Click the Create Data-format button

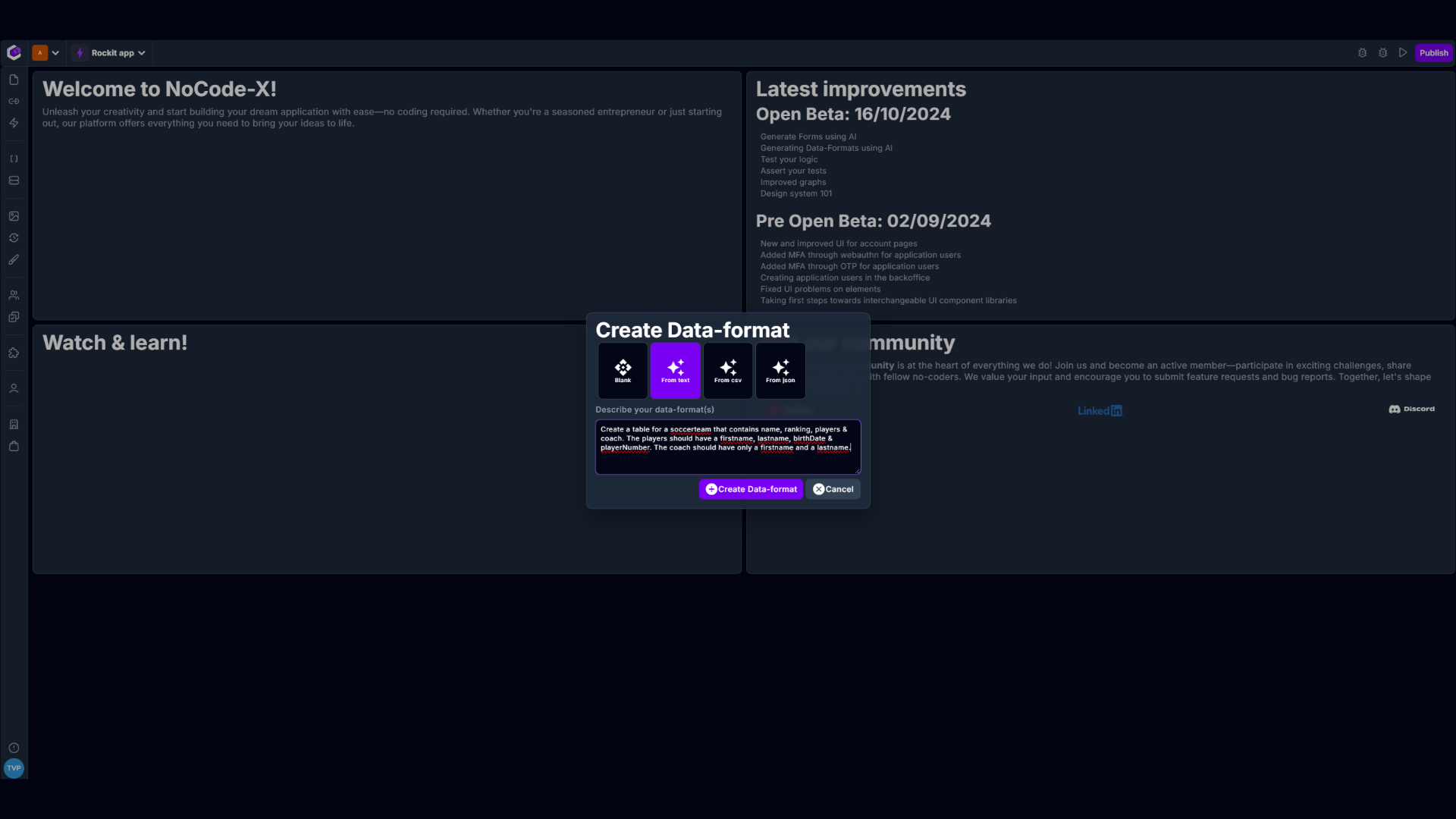click(750, 489)
